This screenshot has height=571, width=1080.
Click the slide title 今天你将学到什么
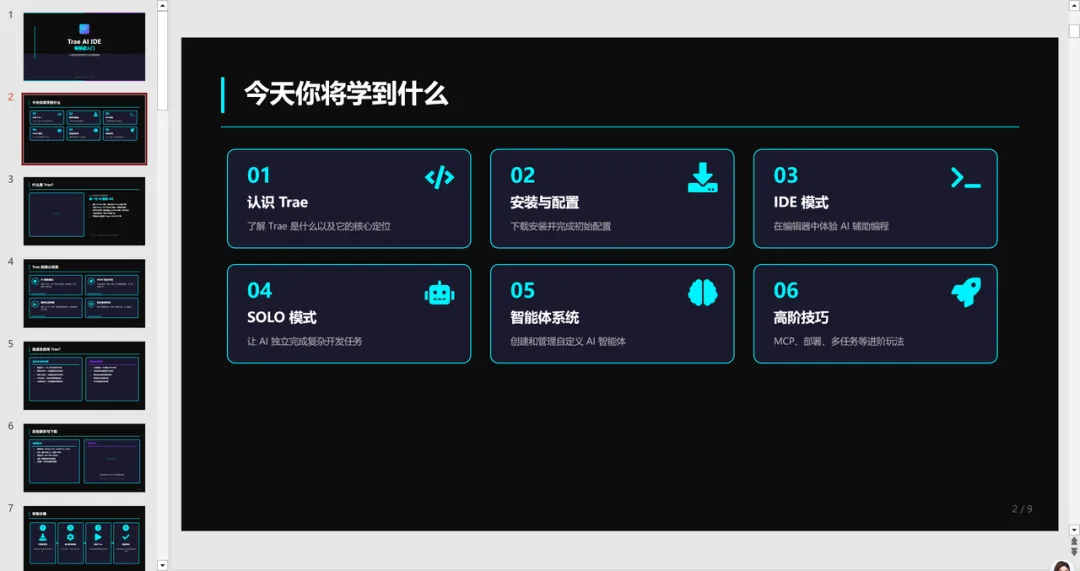coord(346,93)
